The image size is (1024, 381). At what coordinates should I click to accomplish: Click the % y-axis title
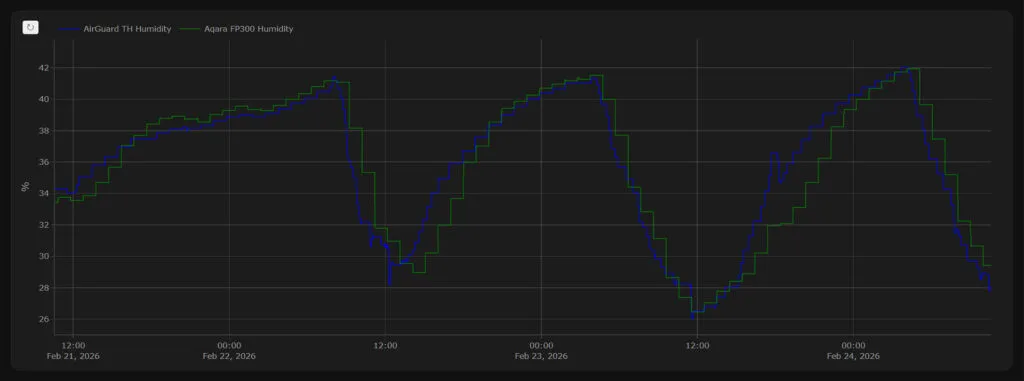pyautogui.click(x=25, y=186)
